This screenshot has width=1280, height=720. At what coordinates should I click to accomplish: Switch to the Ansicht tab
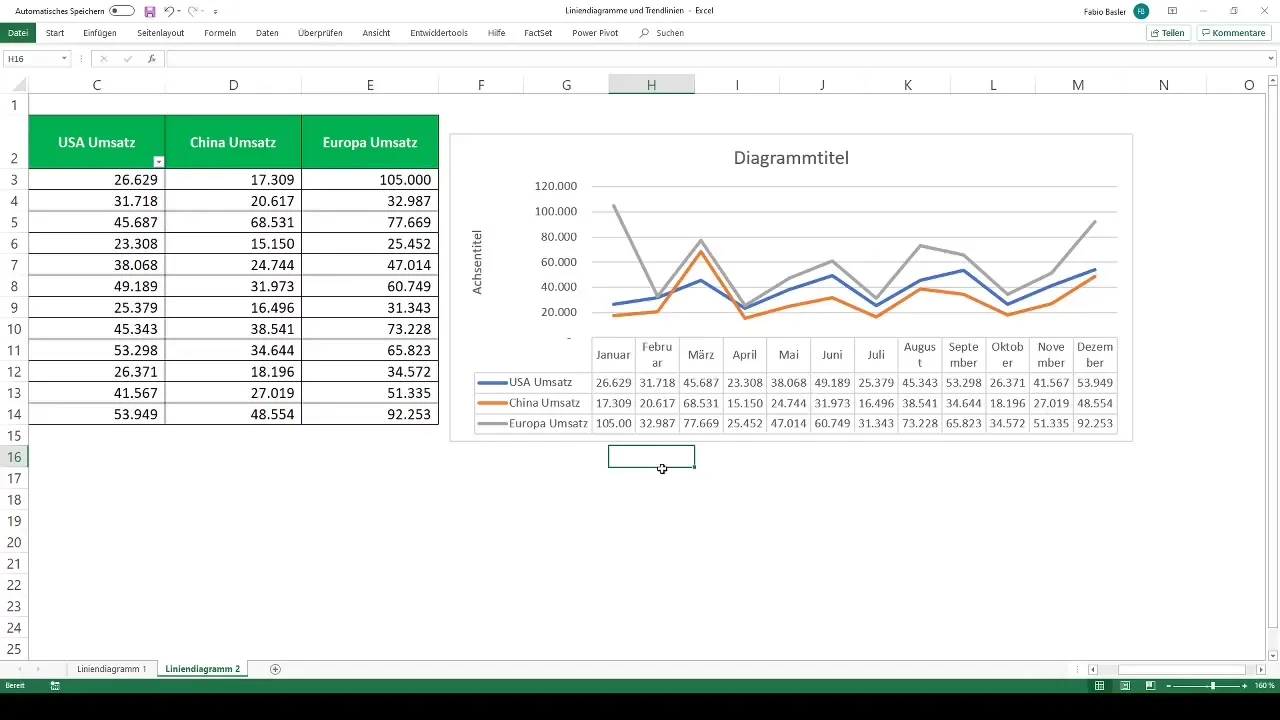pyautogui.click(x=376, y=33)
